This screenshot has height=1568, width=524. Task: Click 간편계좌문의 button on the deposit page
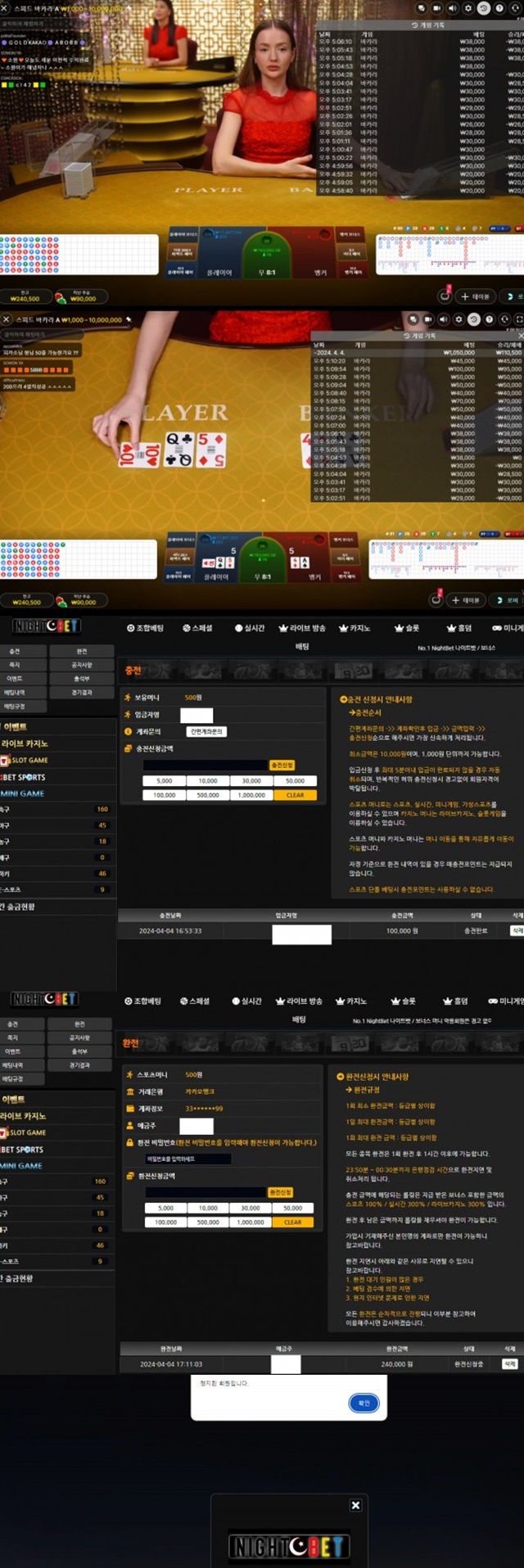coord(206,731)
